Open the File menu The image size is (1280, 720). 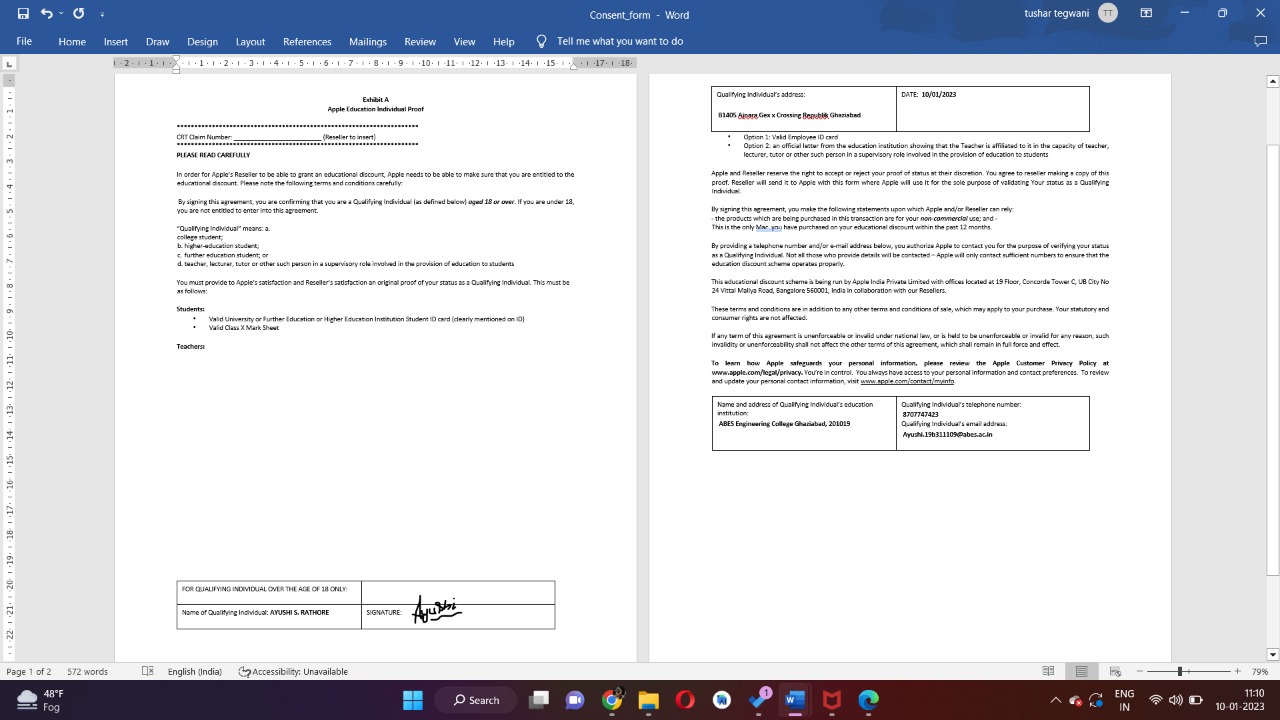[24, 42]
